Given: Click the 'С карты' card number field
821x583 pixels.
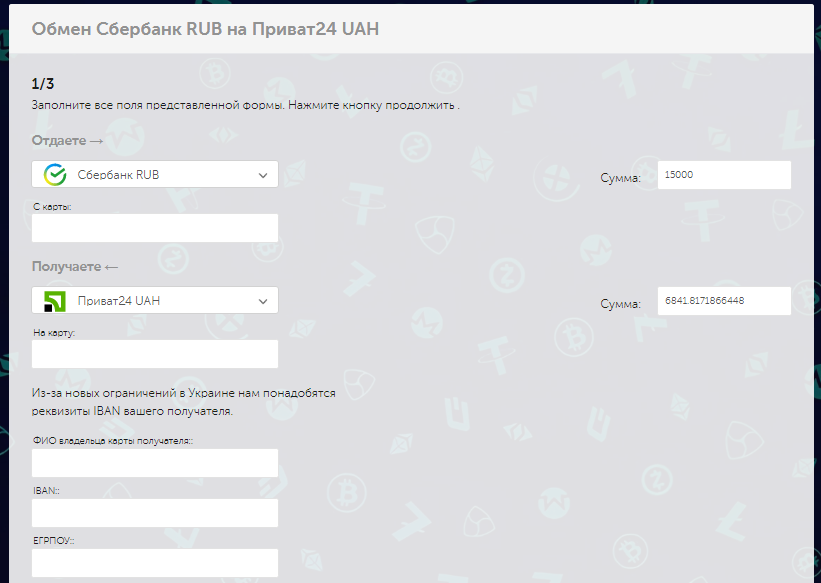Looking at the screenshot, I should pos(155,228).
